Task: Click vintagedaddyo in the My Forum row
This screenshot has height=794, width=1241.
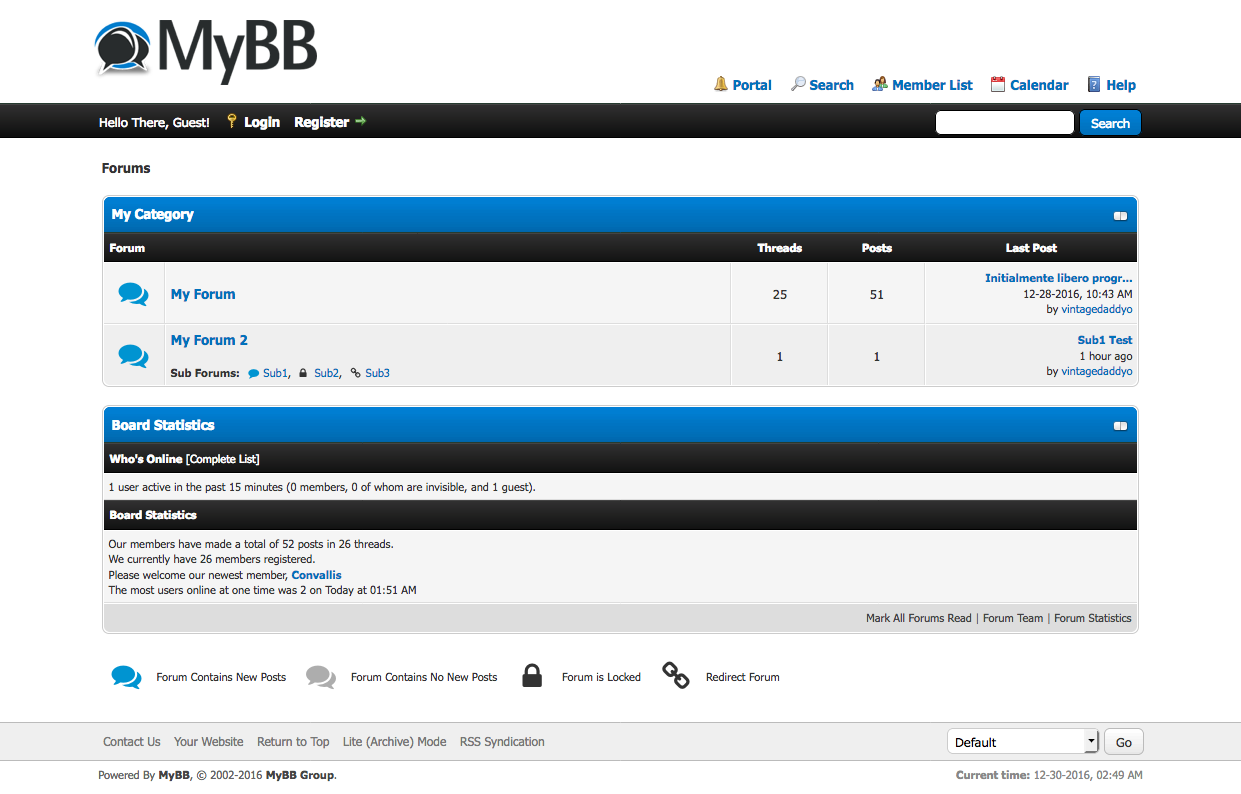Action: coord(1097,309)
